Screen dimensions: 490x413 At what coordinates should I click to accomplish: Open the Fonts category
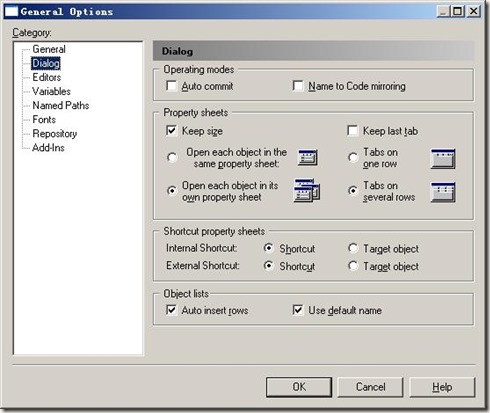[44, 120]
